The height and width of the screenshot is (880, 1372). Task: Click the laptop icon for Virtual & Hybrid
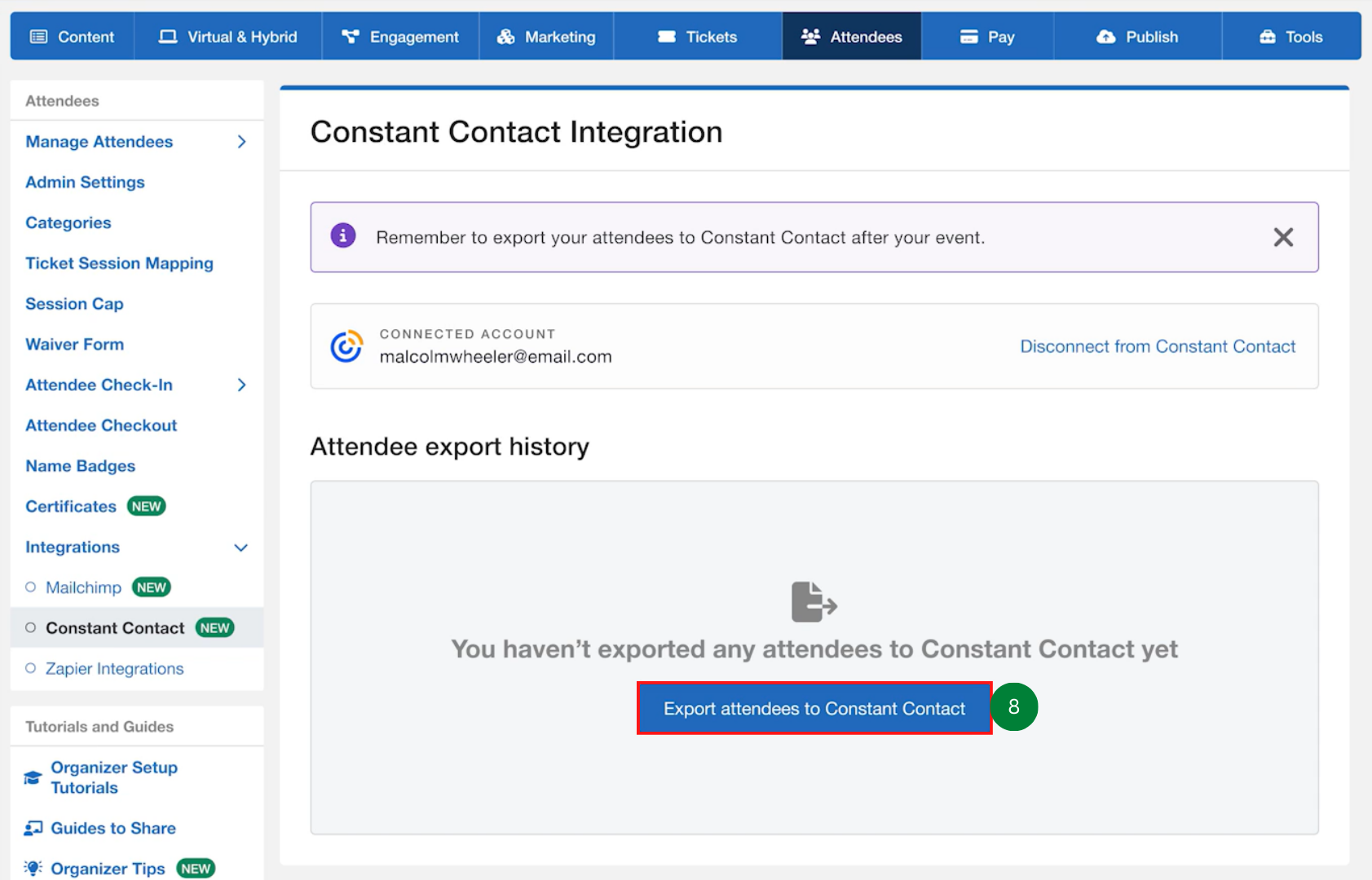(x=168, y=37)
